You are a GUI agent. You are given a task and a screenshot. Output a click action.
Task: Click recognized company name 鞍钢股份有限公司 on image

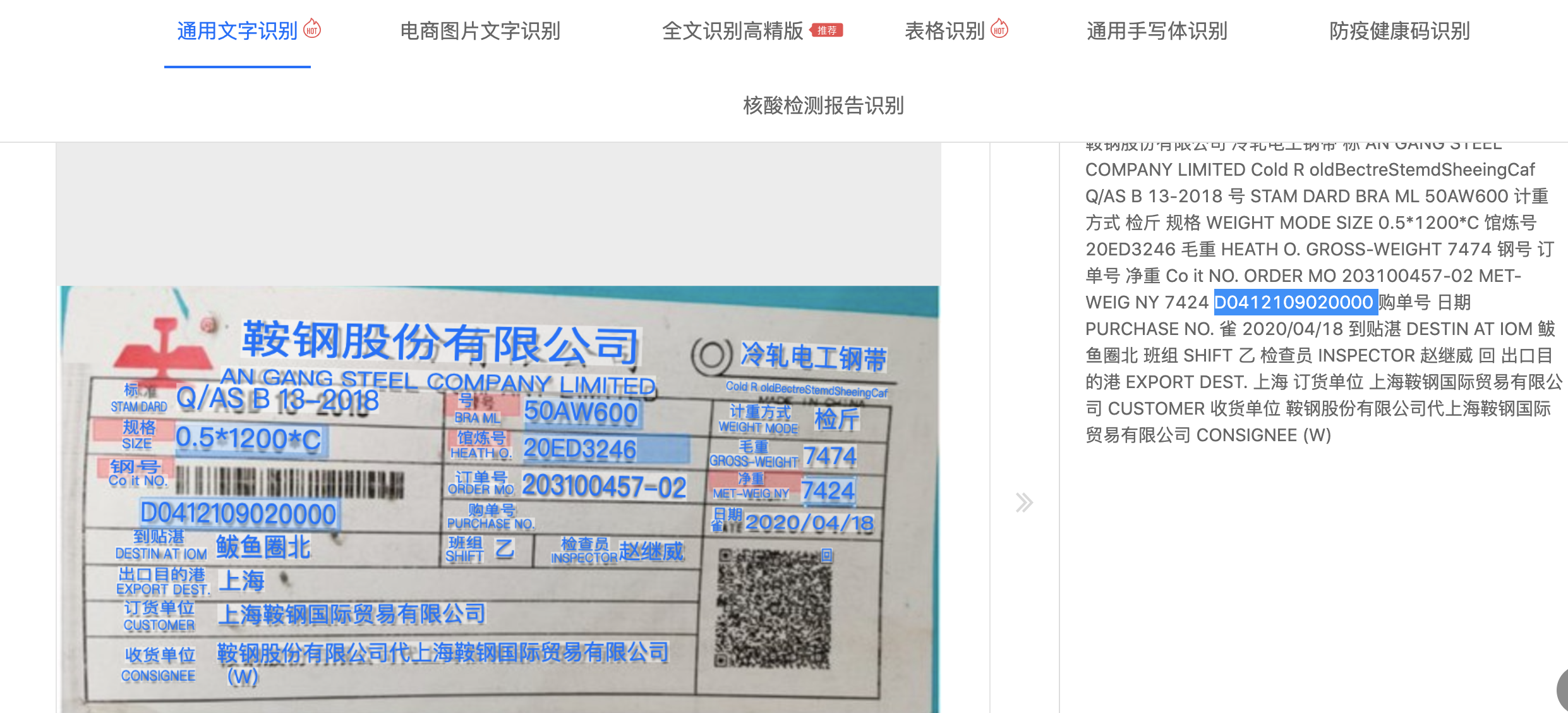pyautogui.click(x=440, y=343)
